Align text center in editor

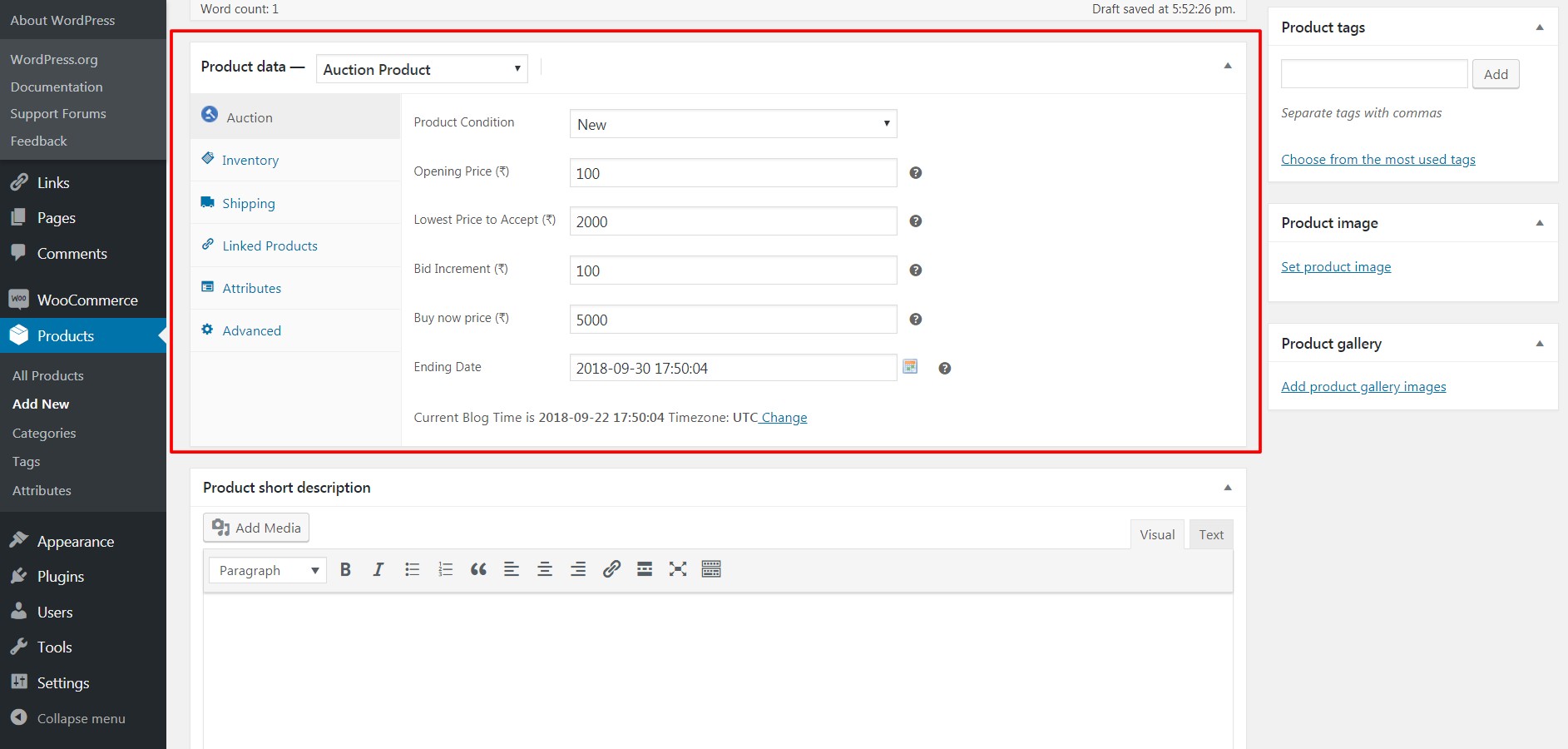pyautogui.click(x=545, y=569)
